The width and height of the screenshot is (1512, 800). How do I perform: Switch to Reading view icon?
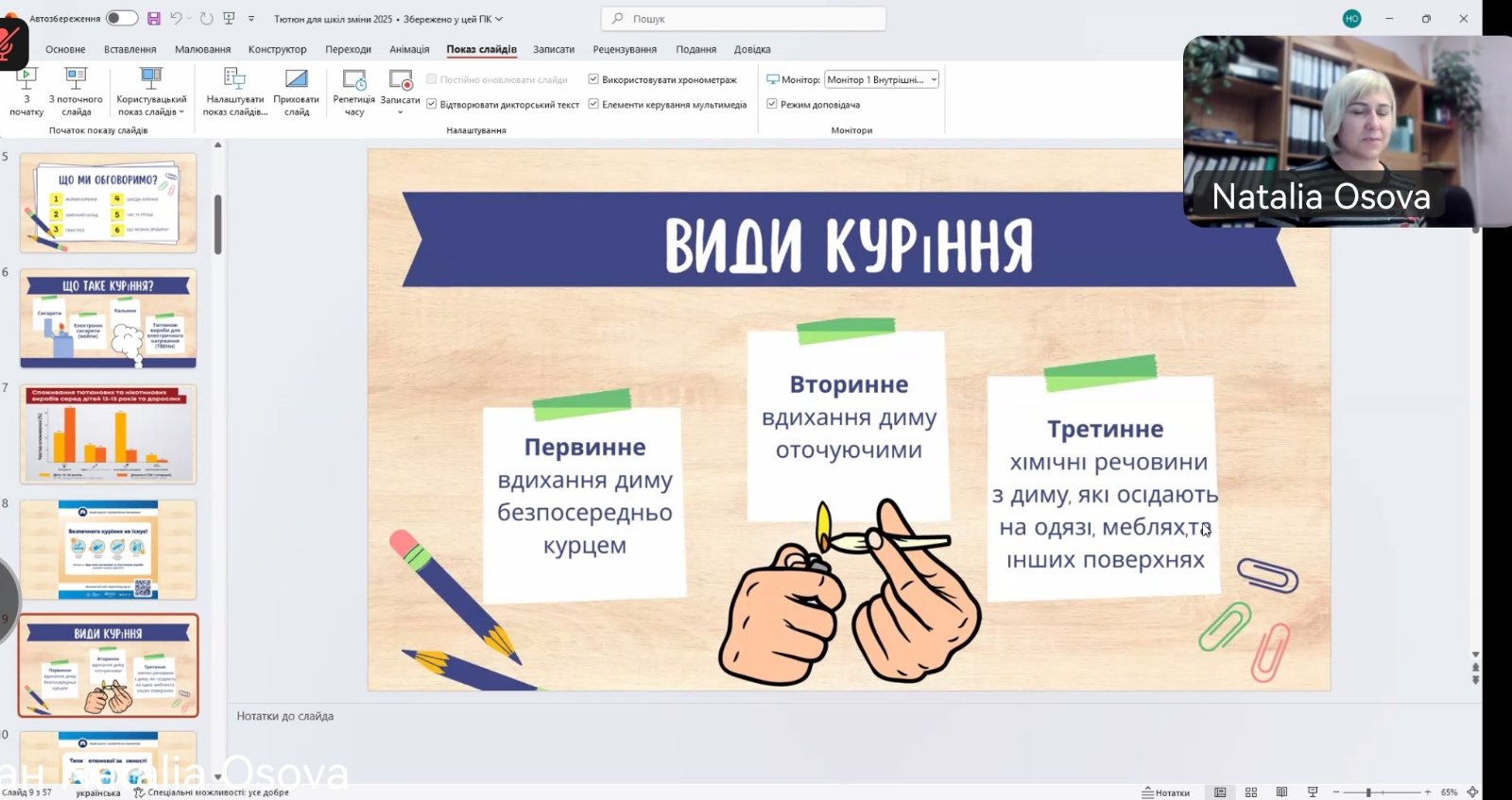[x=1281, y=792]
